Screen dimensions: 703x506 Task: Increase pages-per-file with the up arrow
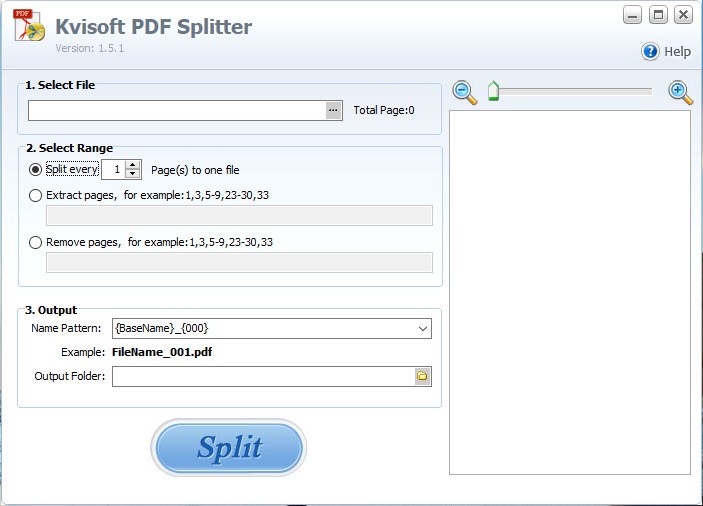[132, 165]
